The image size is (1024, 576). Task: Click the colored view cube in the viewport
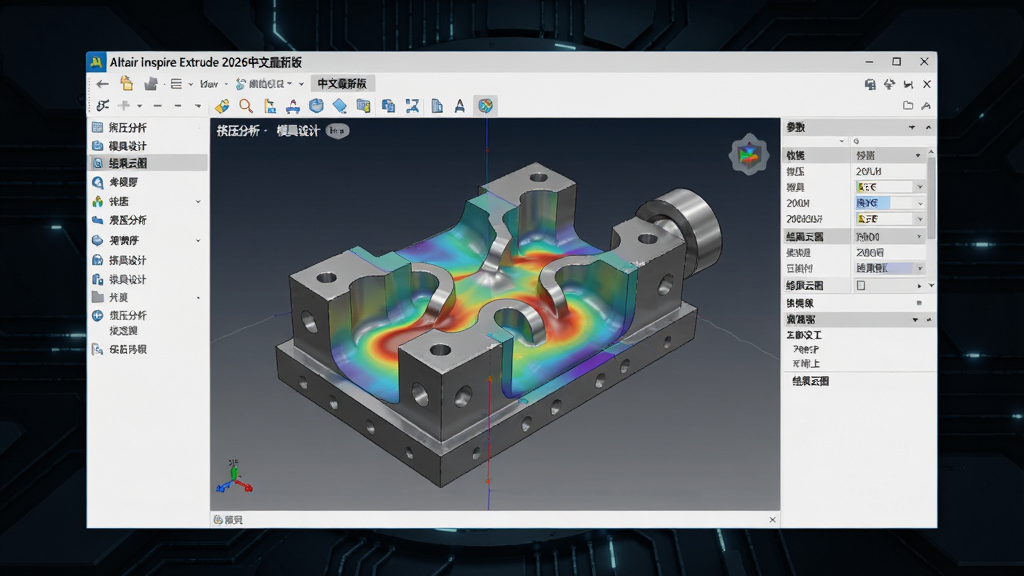[748, 154]
